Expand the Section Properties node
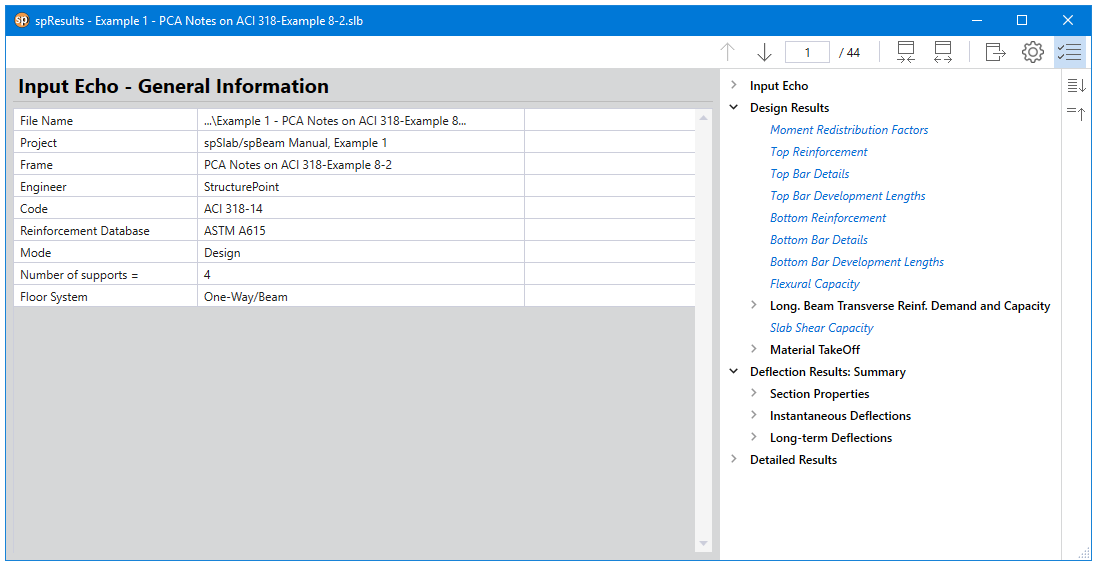The image size is (1097, 566). coord(754,393)
